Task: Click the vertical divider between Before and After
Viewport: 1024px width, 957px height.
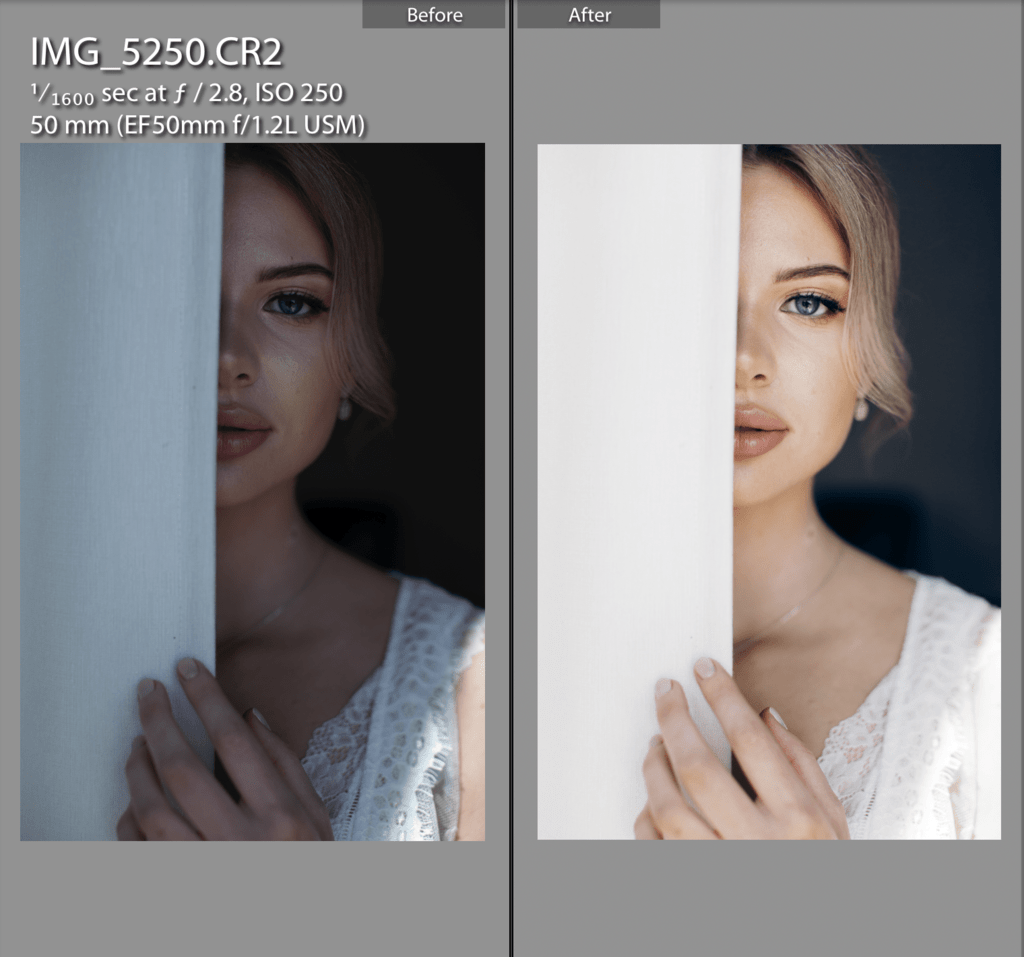Action: click(x=511, y=478)
